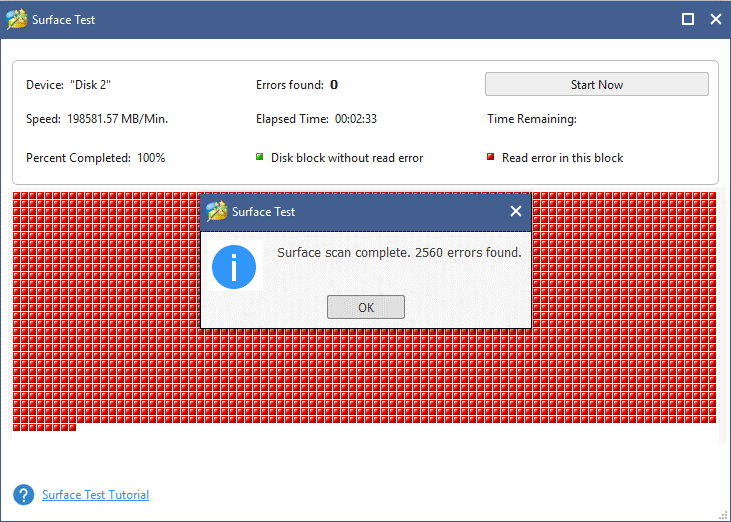Click the green no-read-error legend square
Image resolution: width=731 pixels, height=522 pixels.
point(260,157)
